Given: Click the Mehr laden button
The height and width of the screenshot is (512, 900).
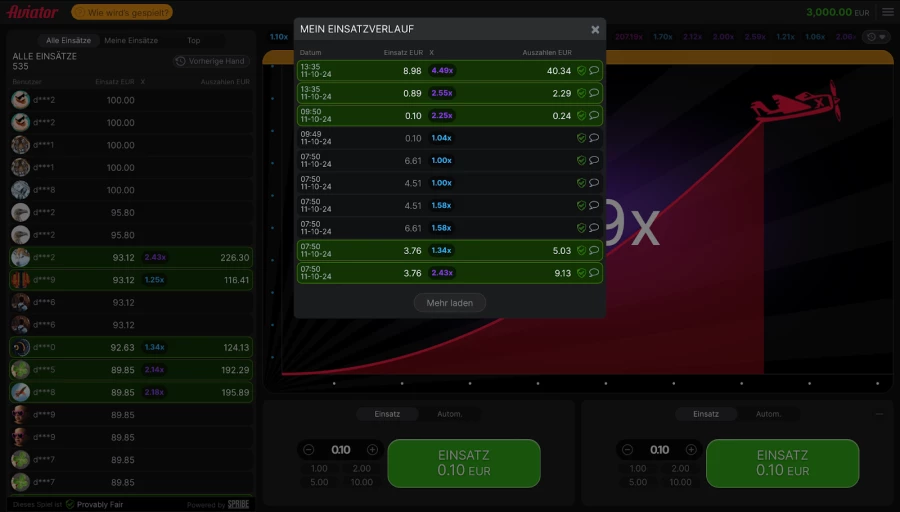Looking at the screenshot, I should (x=449, y=302).
